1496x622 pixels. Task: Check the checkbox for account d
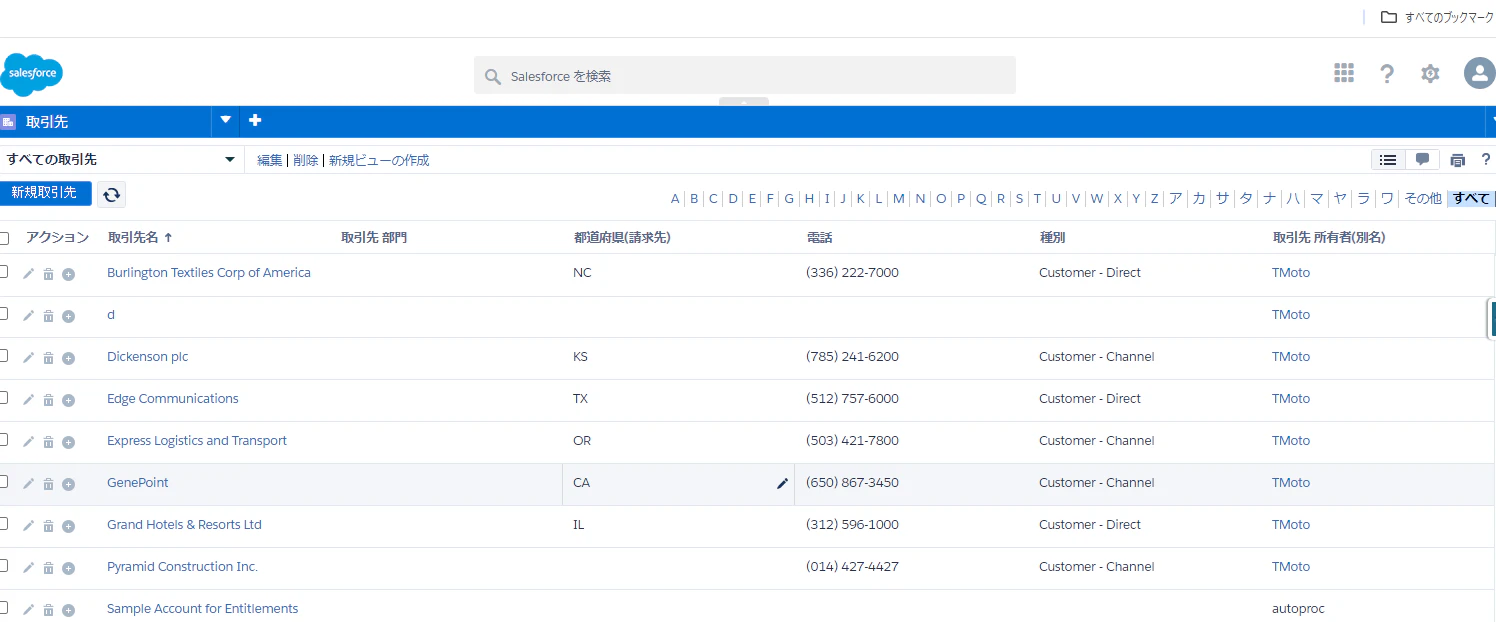pyautogui.click(x=4, y=314)
